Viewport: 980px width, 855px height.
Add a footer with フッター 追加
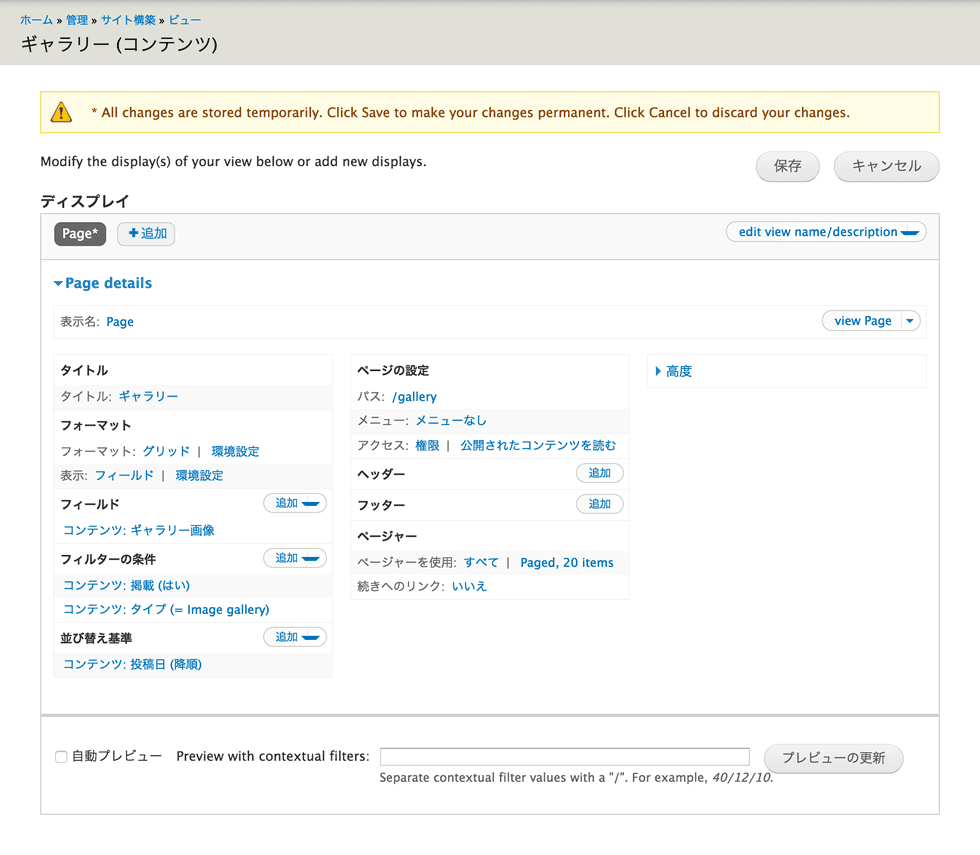pos(599,504)
